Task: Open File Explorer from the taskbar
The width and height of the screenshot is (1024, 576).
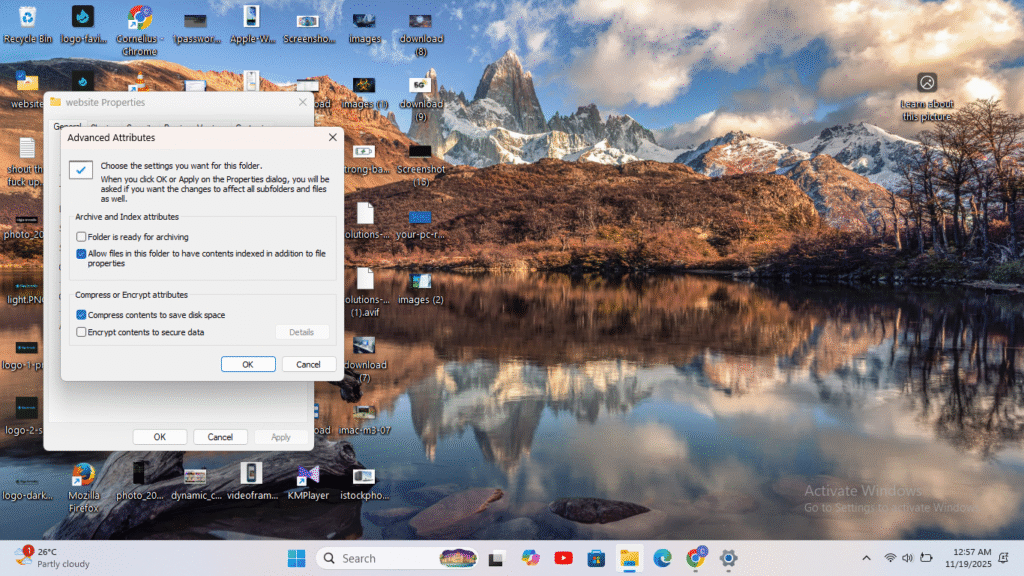Action: pyautogui.click(x=629, y=558)
